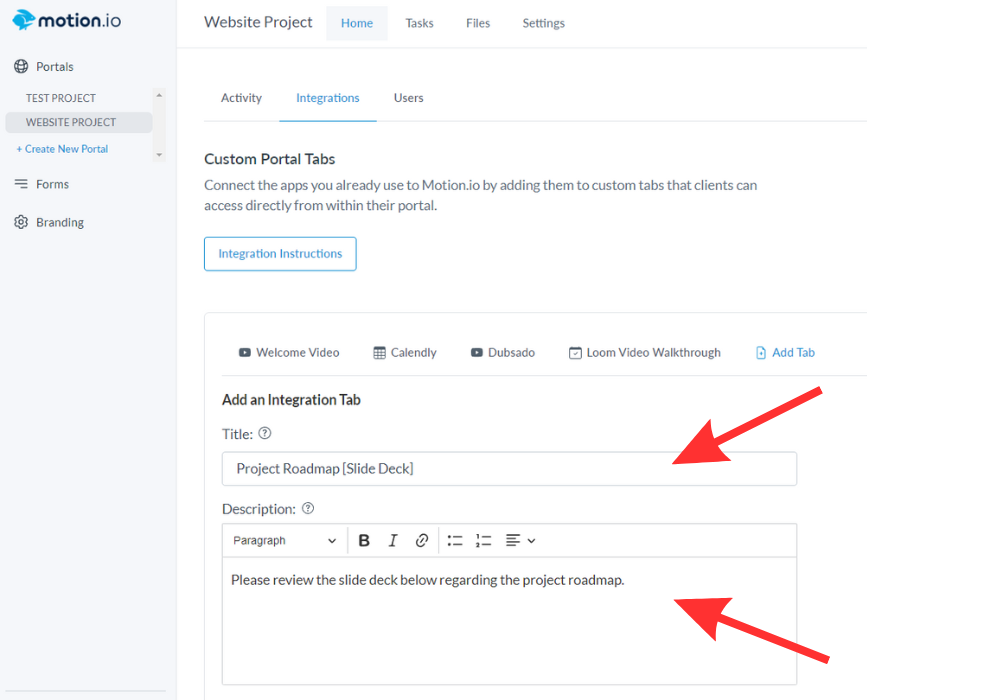Open the text alignment dropdown

tap(520, 541)
